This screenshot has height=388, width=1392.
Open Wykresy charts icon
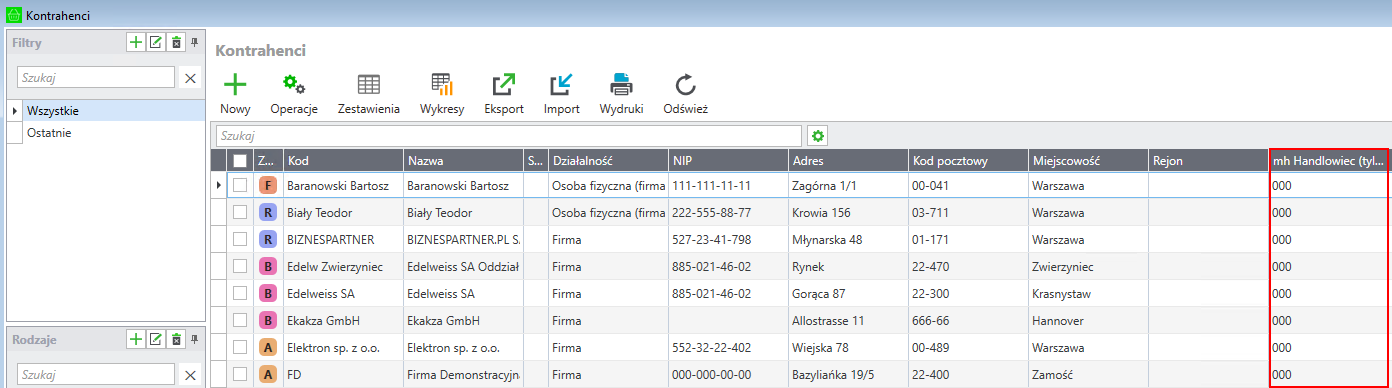pos(442,85)
